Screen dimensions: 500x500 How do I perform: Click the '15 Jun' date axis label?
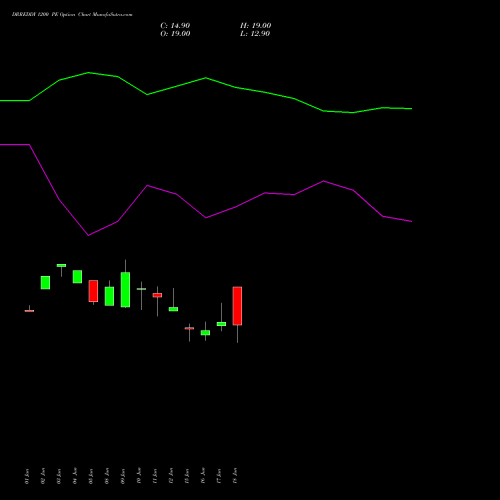tap(187, 476)
